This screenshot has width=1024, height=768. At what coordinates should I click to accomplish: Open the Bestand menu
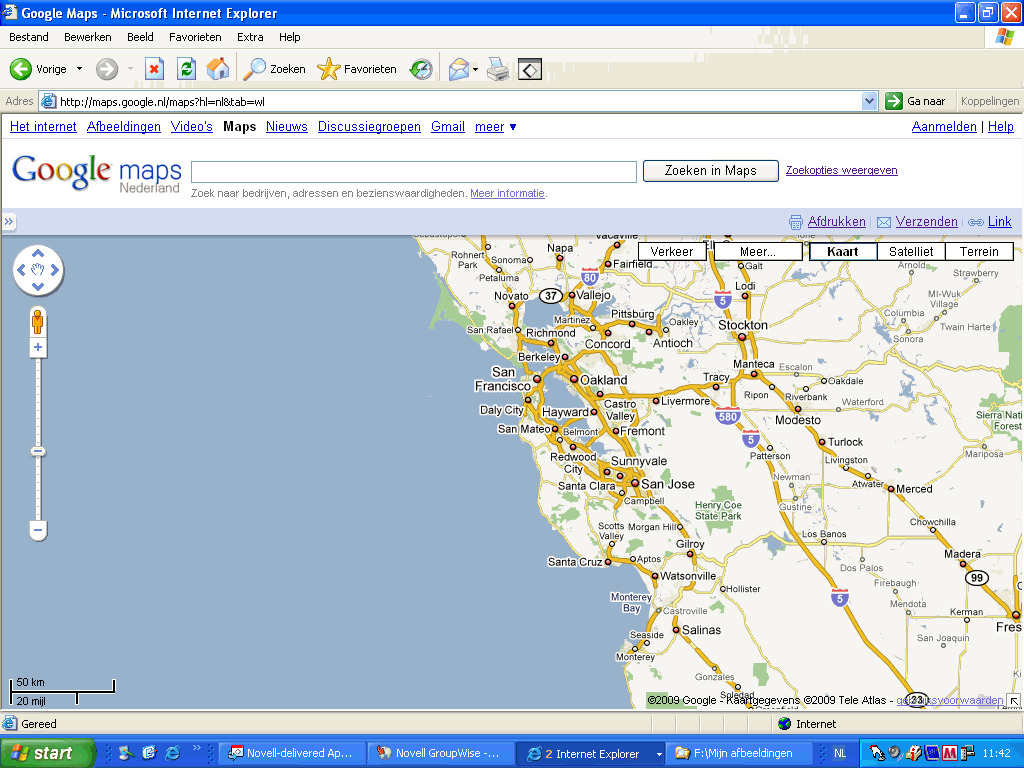tap(29, 37)
